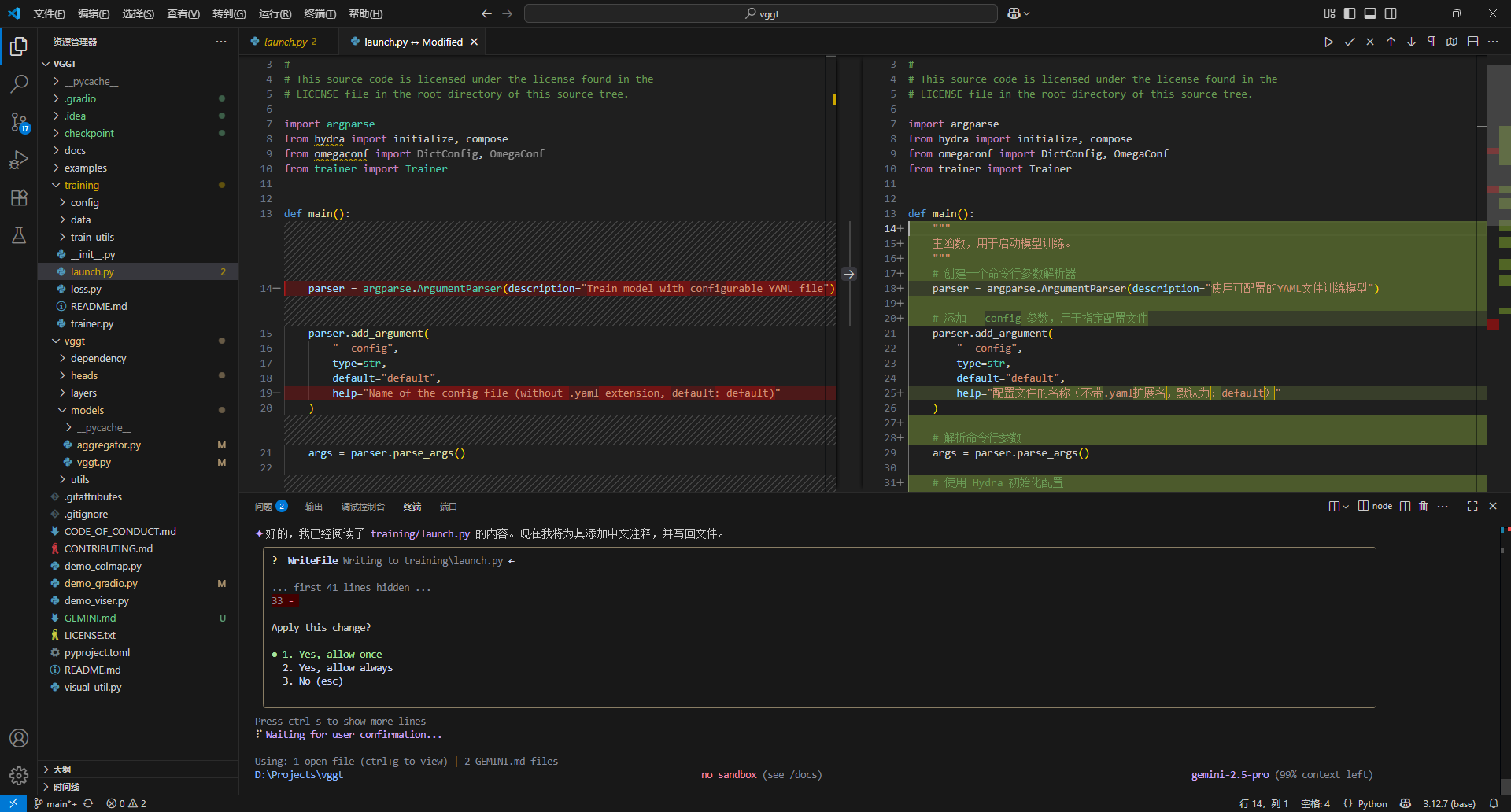The width and height of the screenshot is (1511, 812).
Task: Toggle panel visibility layout icon in title bar
Action: click(1370, 13)
